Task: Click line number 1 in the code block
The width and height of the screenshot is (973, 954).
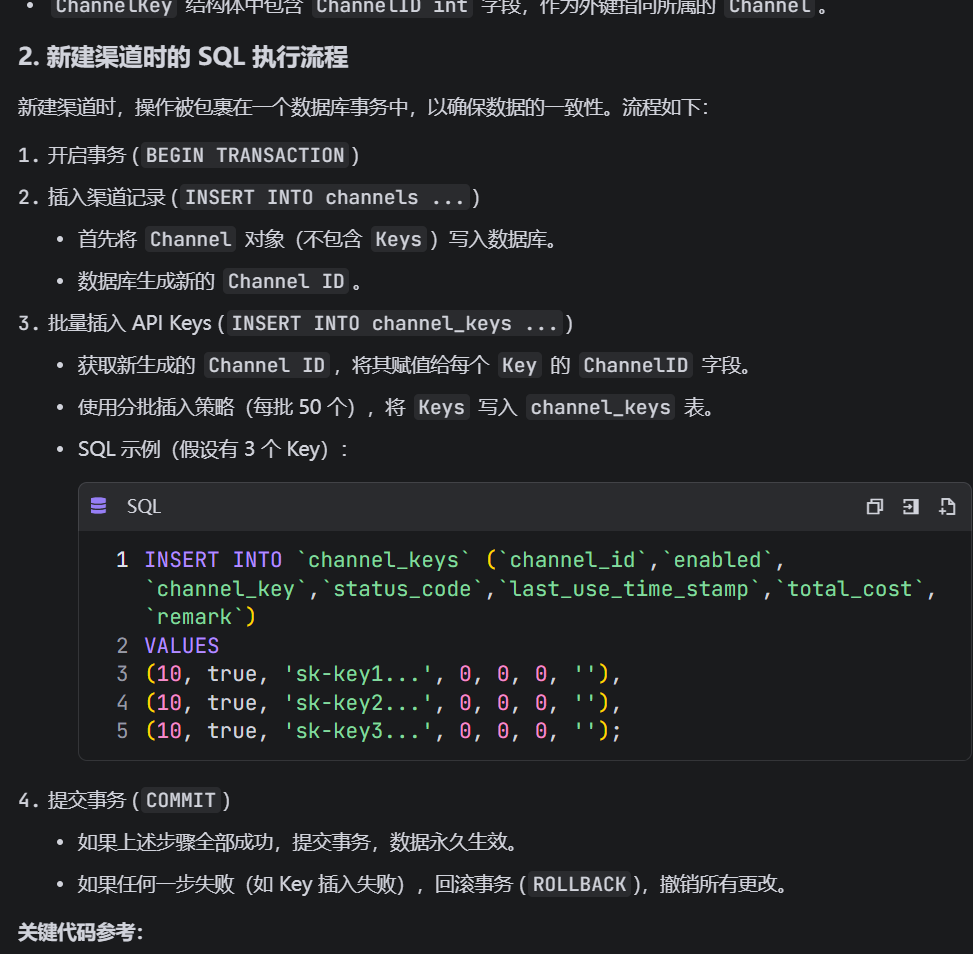Action: coord(122,560)
